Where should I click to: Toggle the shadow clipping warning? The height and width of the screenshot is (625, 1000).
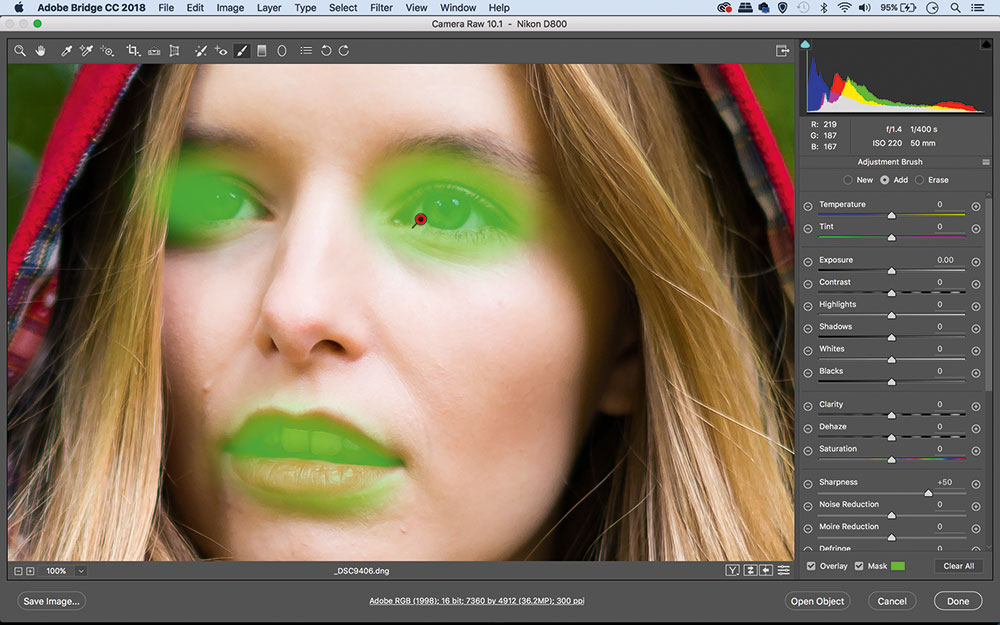[805, 44]
